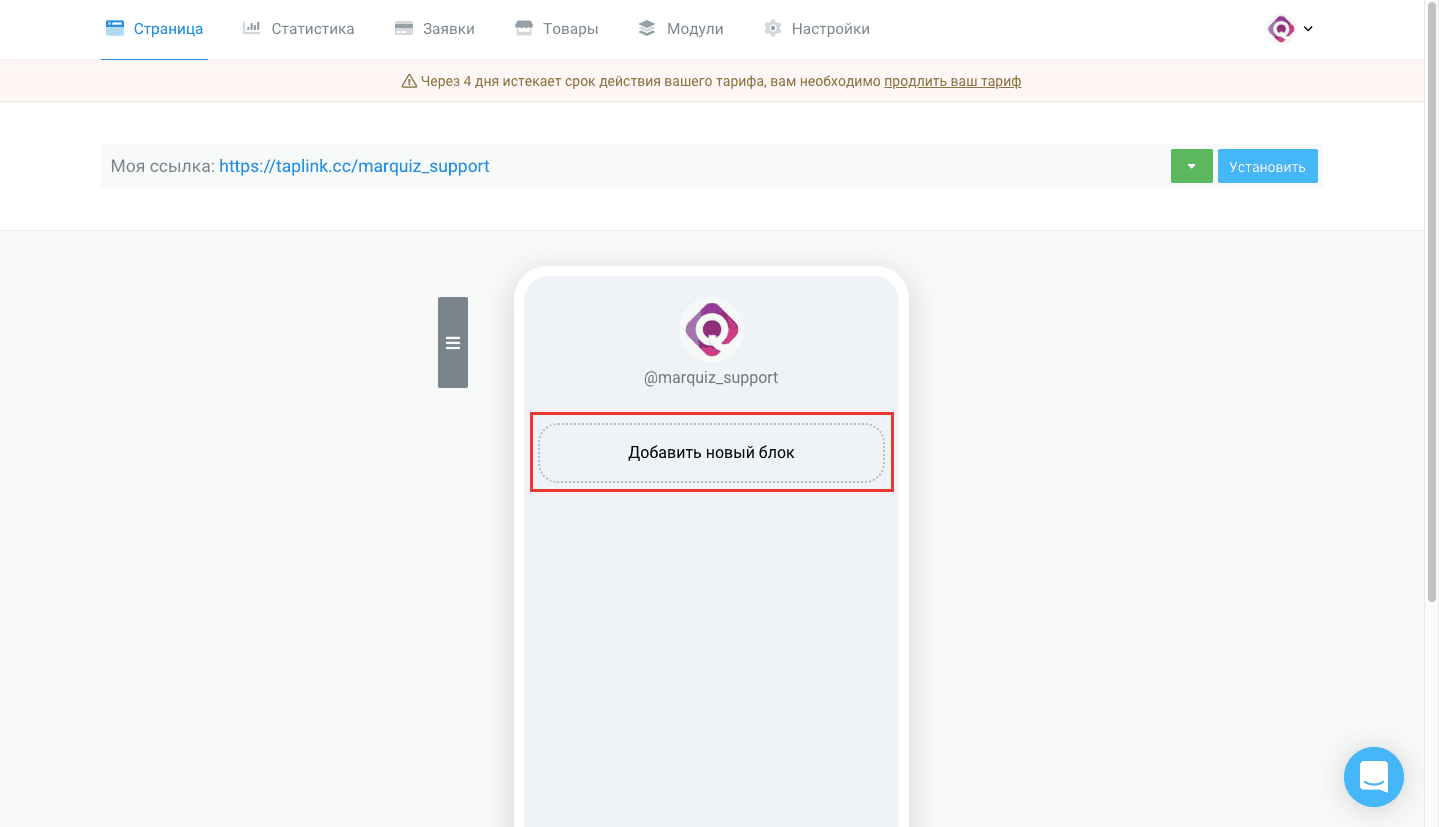Open the support chat widget
This screenshot has height=827, width=1439.
pyautogui.click(x=1374, y=777)
